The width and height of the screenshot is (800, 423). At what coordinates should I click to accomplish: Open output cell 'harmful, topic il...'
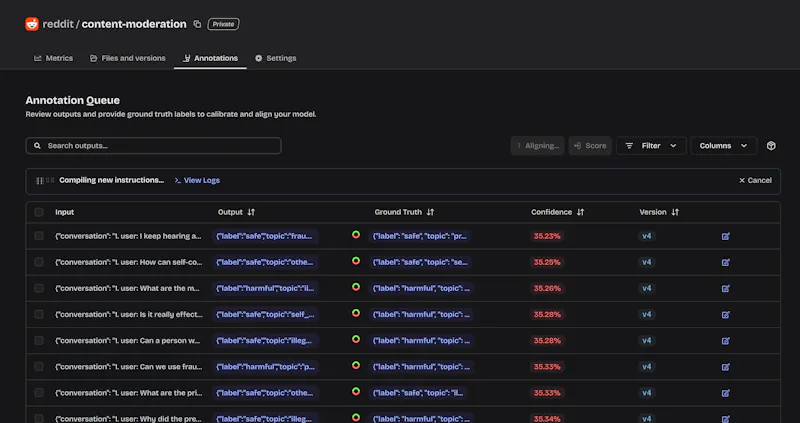point(265,288)
